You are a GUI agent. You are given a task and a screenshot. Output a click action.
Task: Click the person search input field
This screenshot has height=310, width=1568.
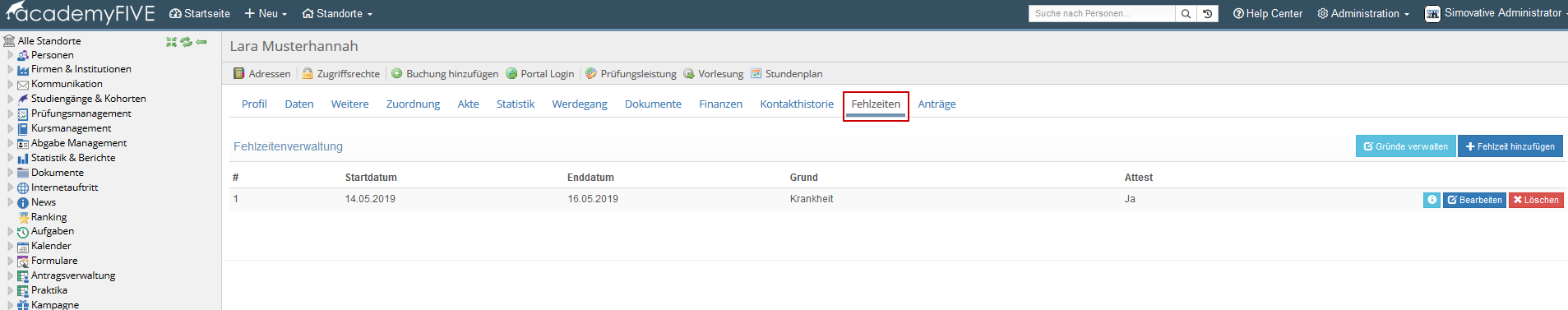coord(1102,13)
